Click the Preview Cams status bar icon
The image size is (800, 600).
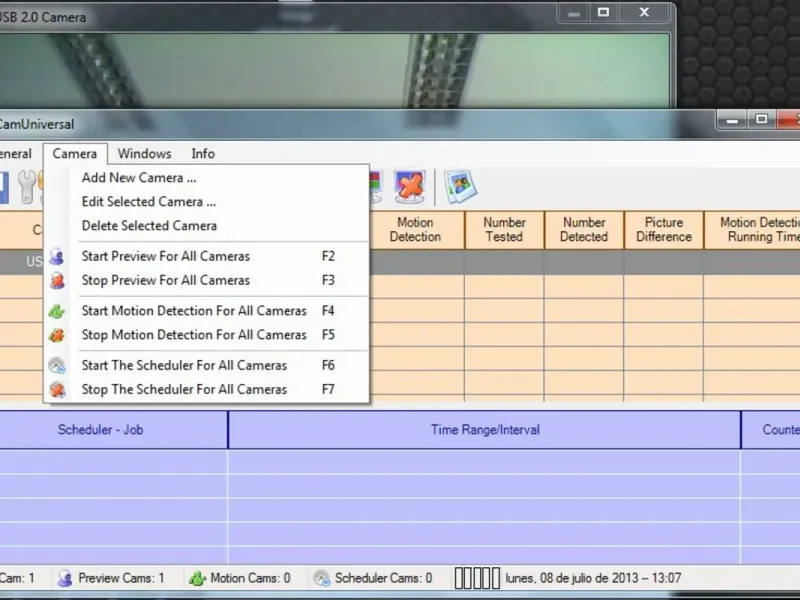pyautogui.click(x=64, y=578)
